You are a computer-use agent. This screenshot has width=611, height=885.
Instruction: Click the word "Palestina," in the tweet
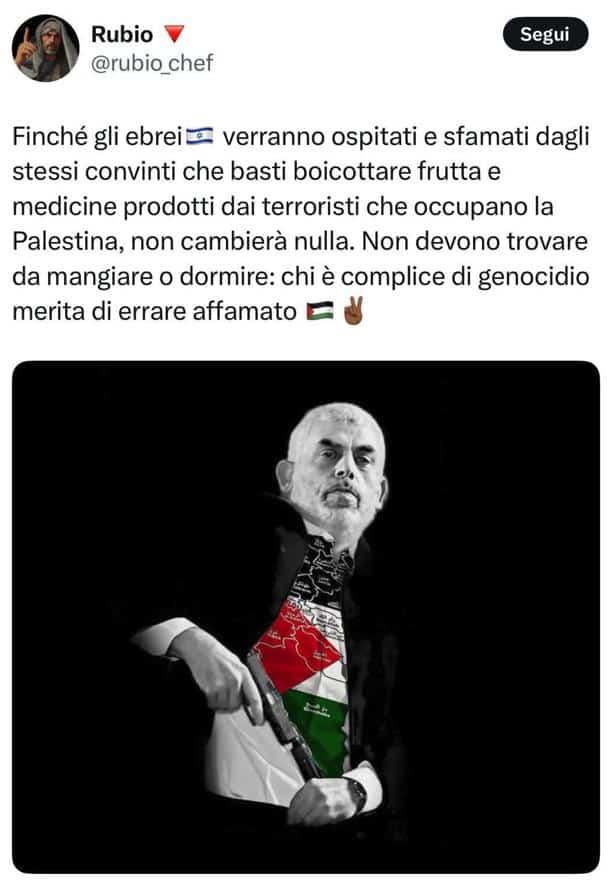[x=68, y=242]
